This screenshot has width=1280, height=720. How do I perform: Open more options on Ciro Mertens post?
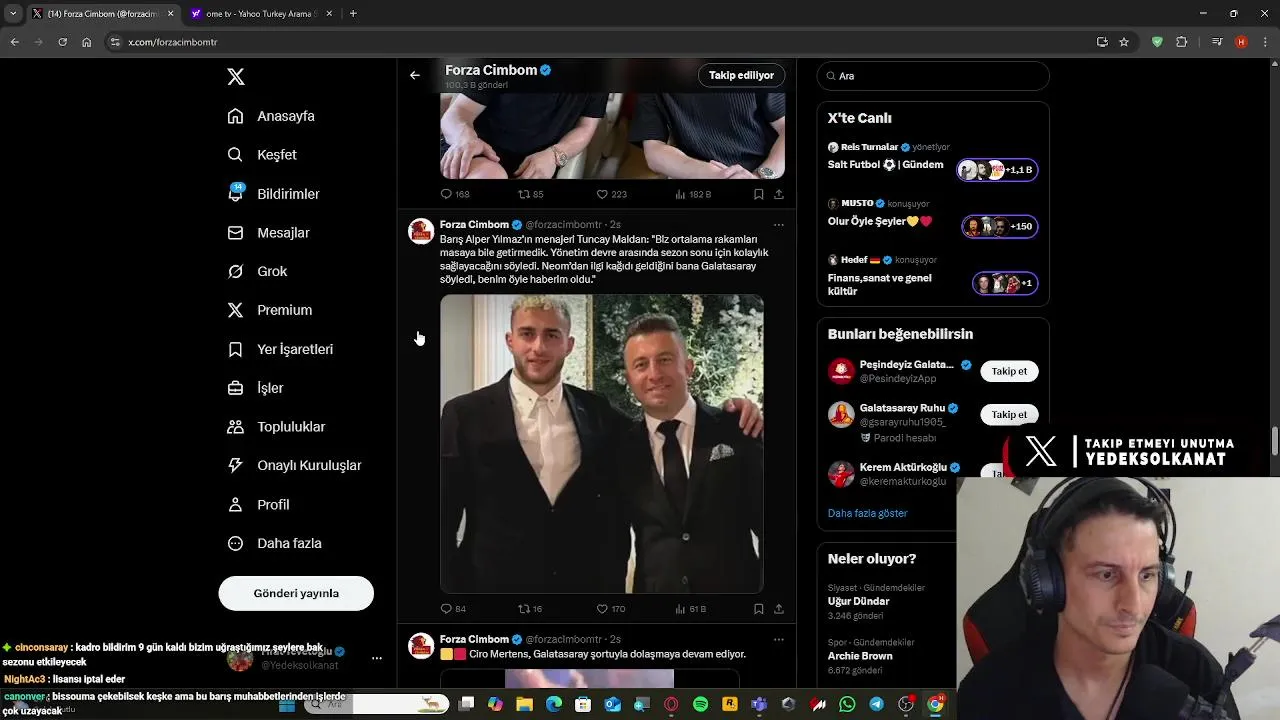[x=778, y=640]
